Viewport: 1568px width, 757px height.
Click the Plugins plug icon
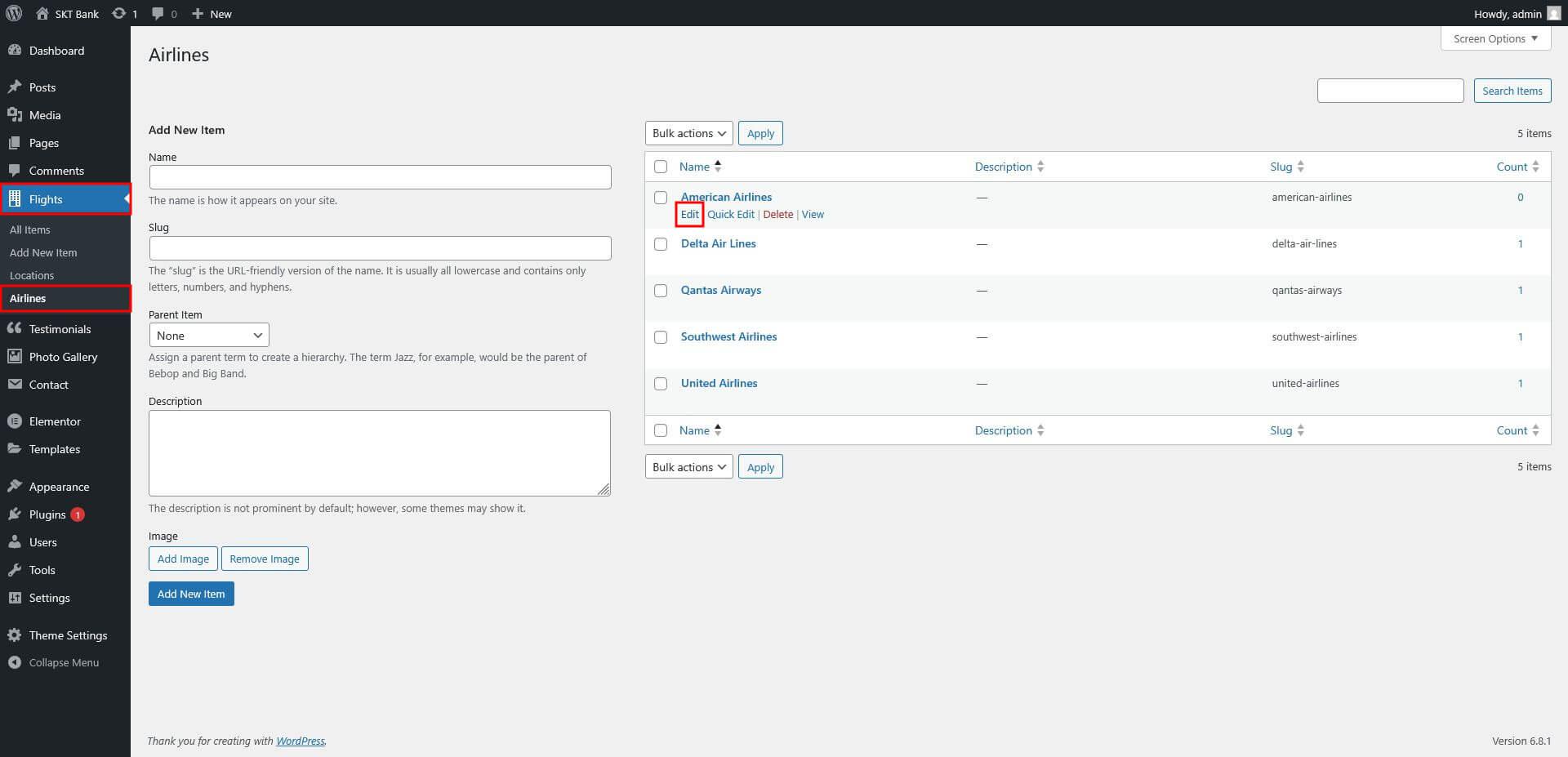click(x=15, y=514)
